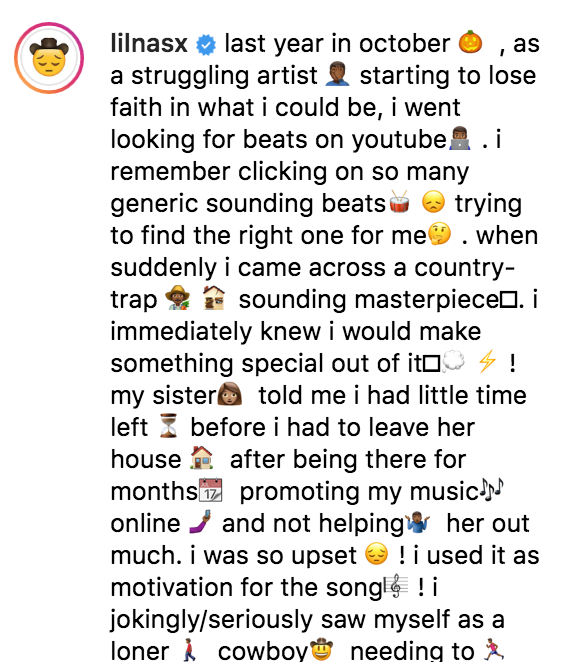Click the lightning bolt emoji
This screenshot has width=580, height=666.
pyautogui.click(x=487, y=362)
